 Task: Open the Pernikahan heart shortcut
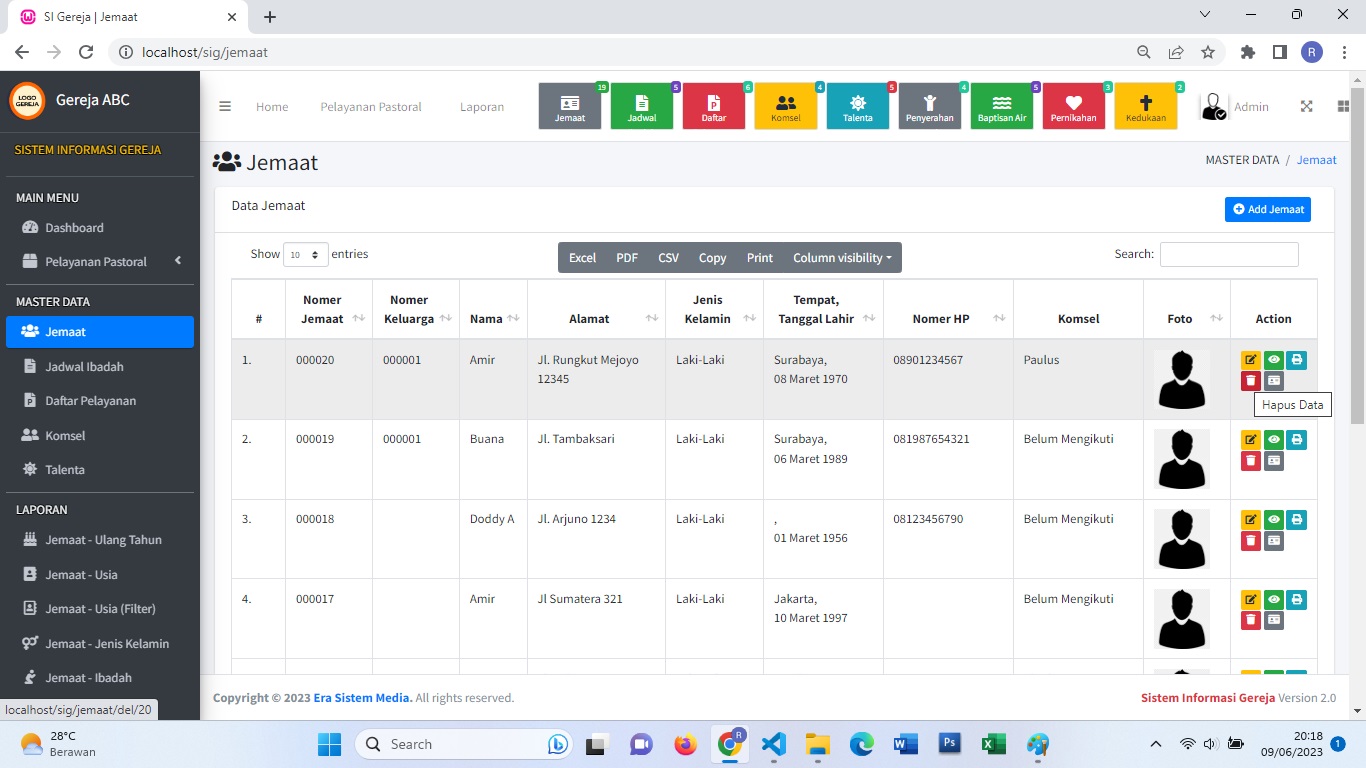coord(1073,106)
